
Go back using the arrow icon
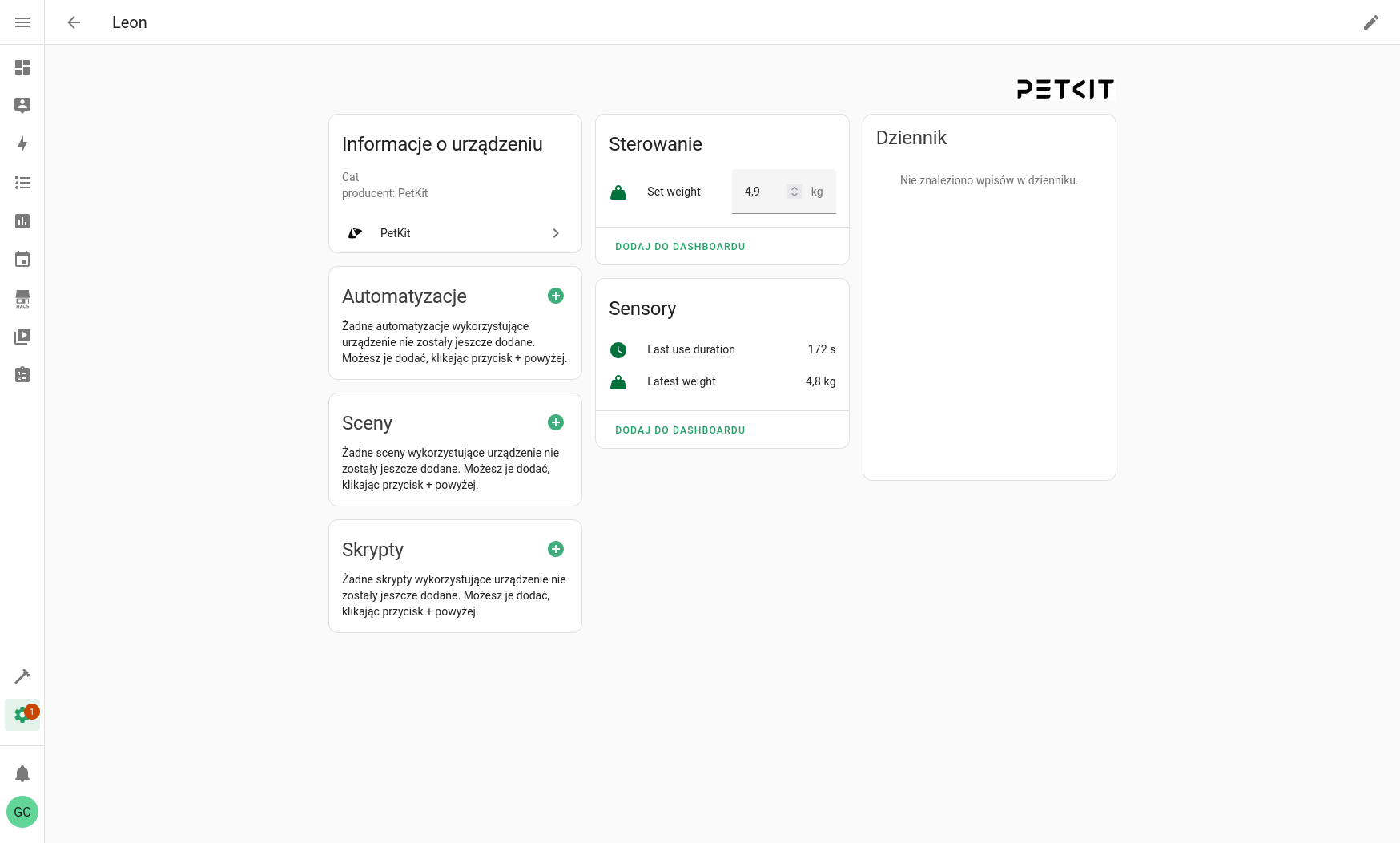74,22
